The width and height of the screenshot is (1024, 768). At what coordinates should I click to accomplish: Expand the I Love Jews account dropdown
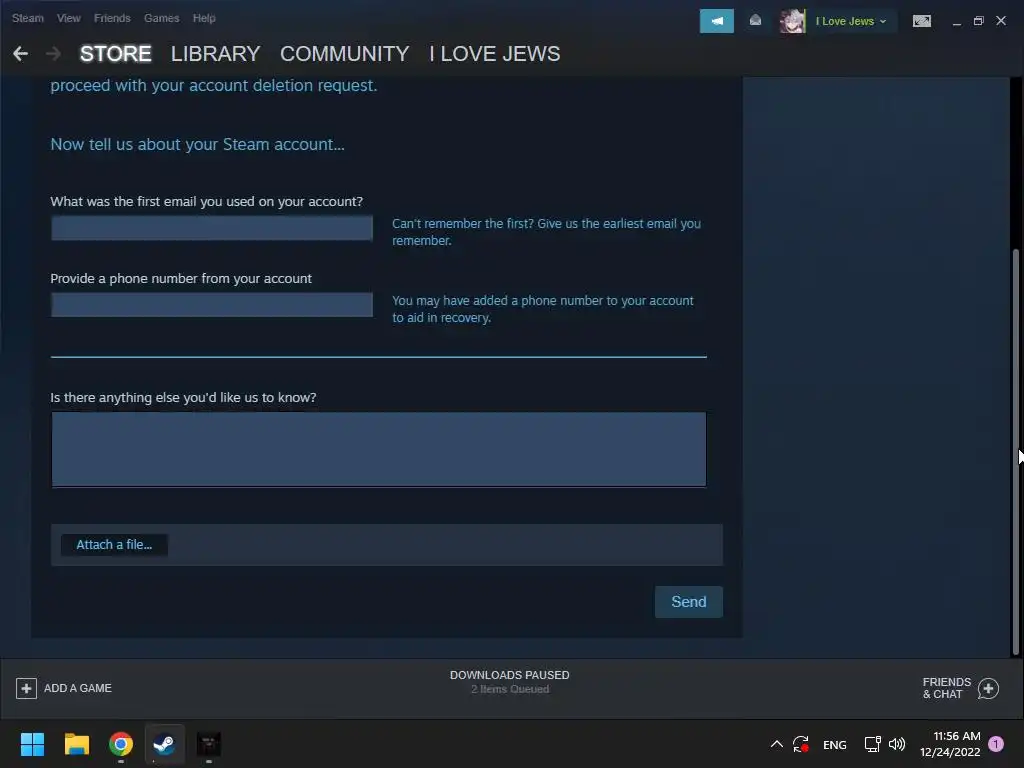pyautogui.click(x=851, y=21)
